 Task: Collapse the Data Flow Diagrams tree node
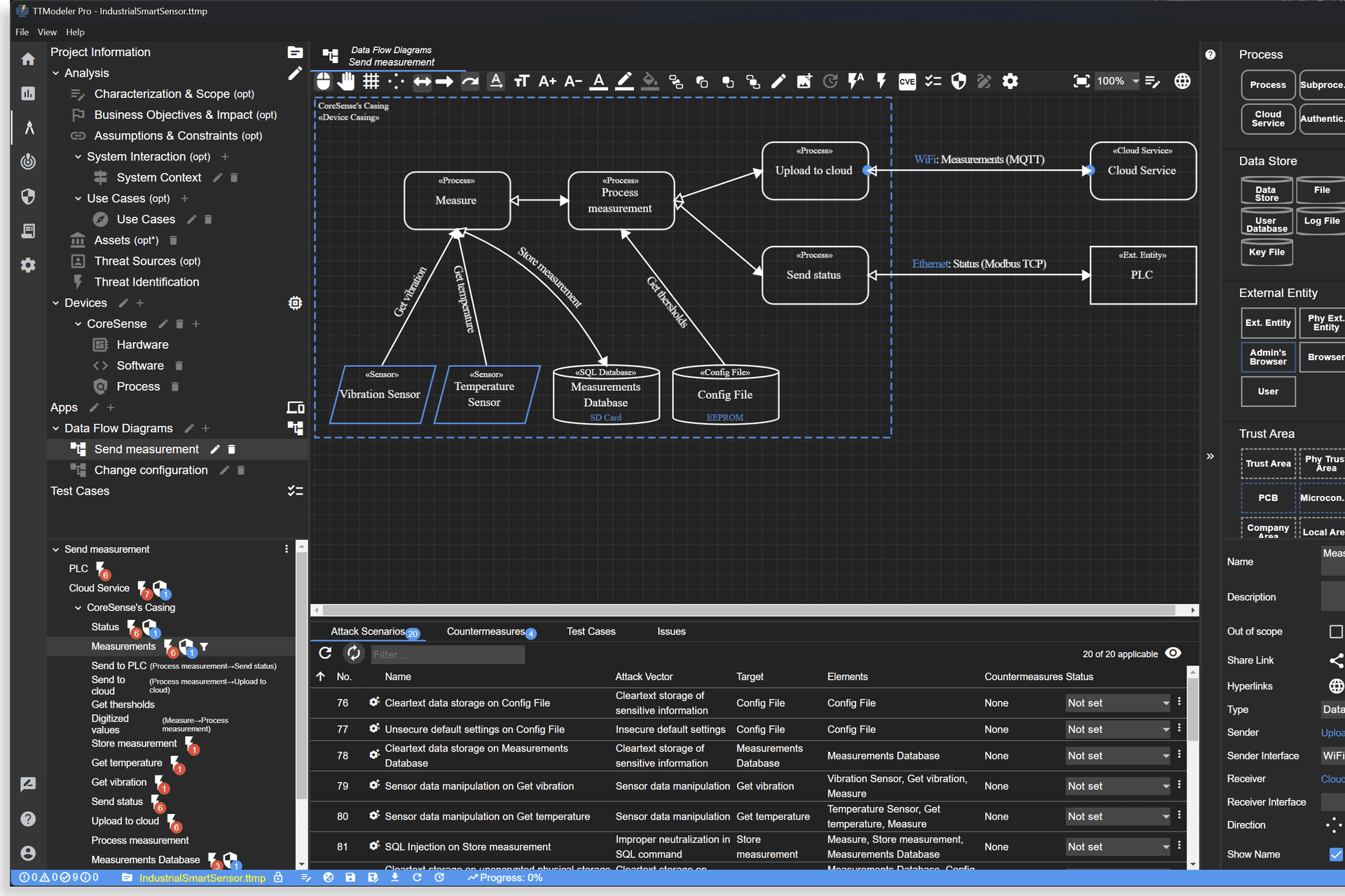pyautogui.click(x=56, y=428)
